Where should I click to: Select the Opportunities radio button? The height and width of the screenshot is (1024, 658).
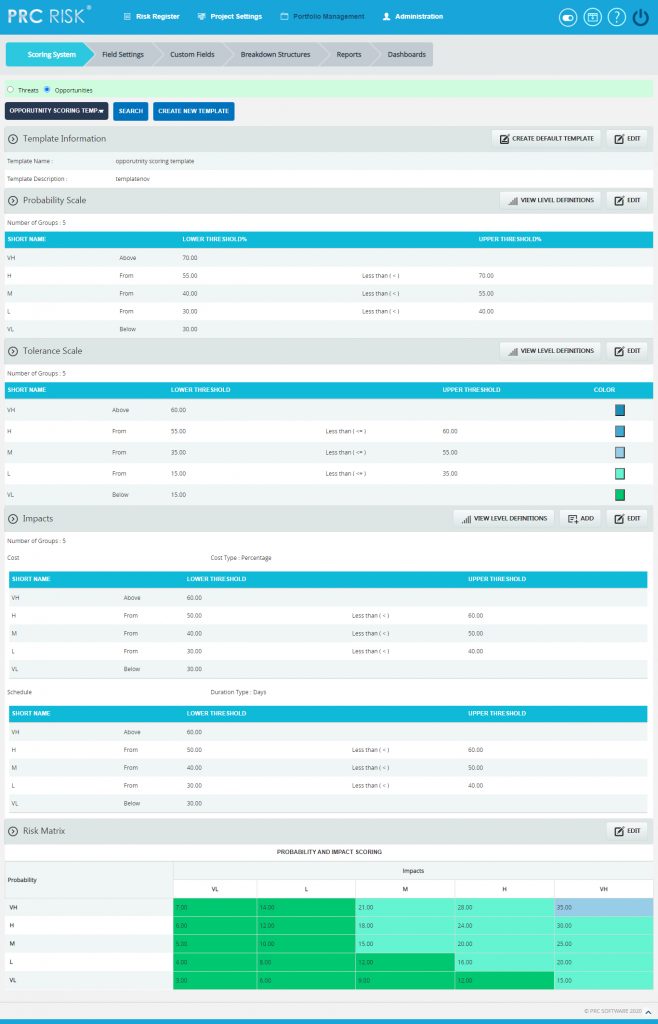(x=47, y=90)
